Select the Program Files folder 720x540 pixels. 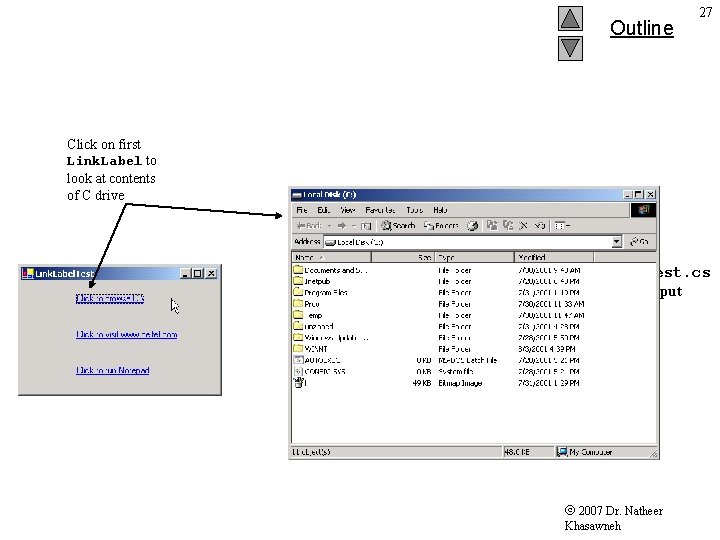coord(320,292)
